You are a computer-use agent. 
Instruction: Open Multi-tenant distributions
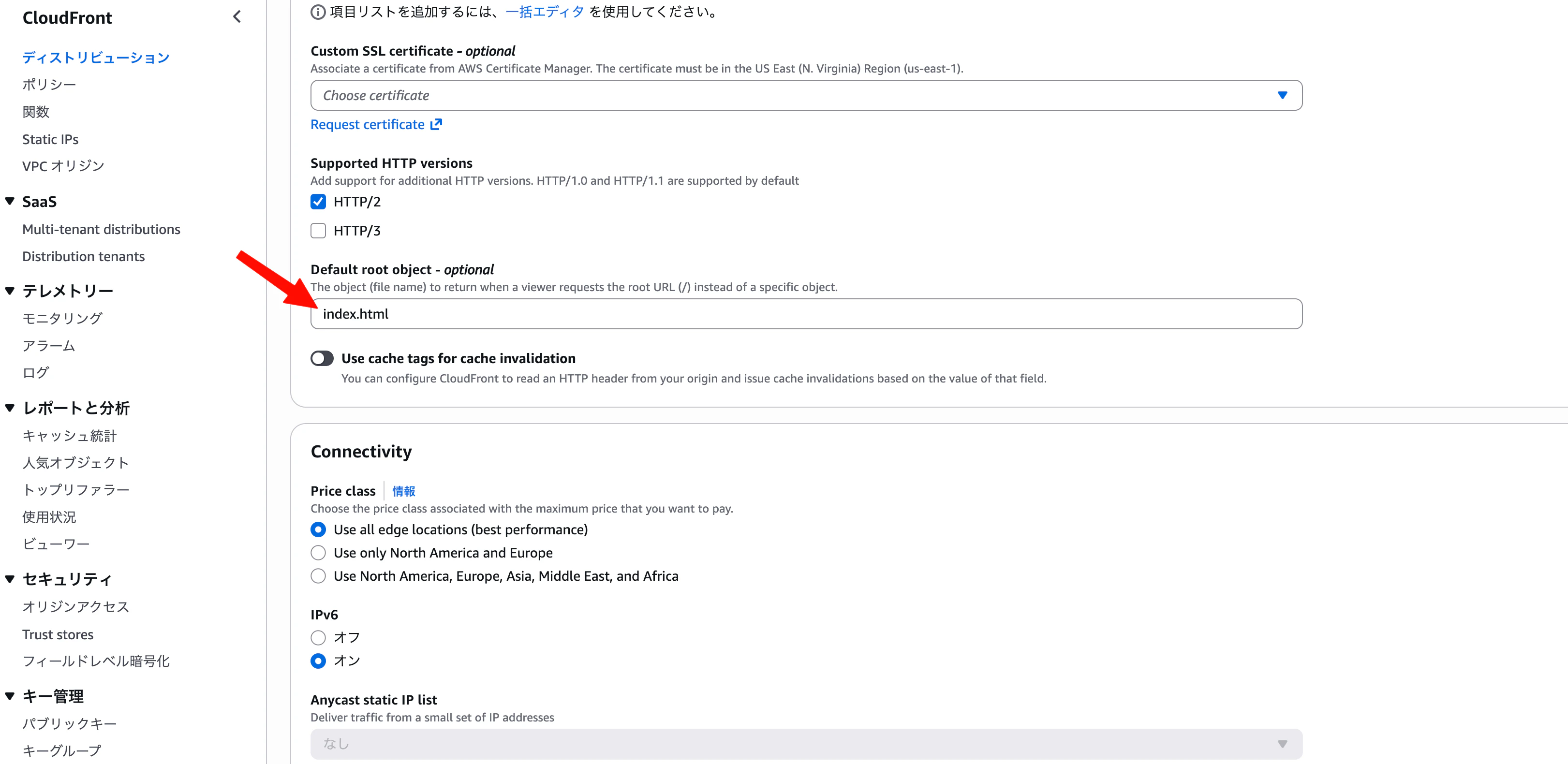pyautogui.click(x=101, y=230)
